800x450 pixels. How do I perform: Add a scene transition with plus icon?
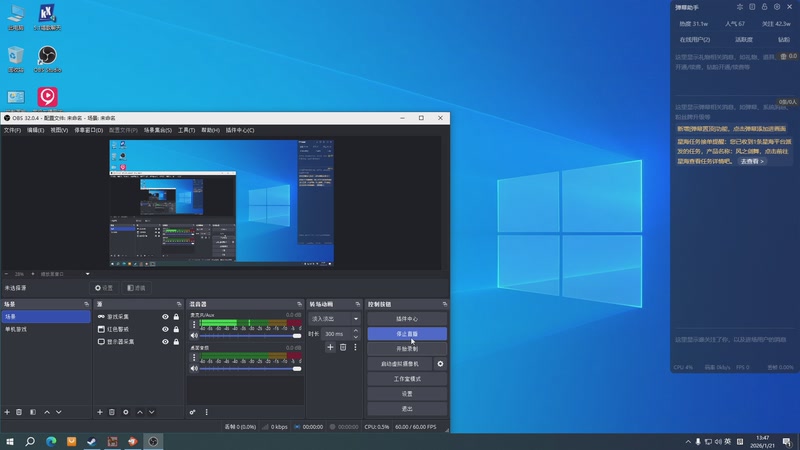pos(330,347)
